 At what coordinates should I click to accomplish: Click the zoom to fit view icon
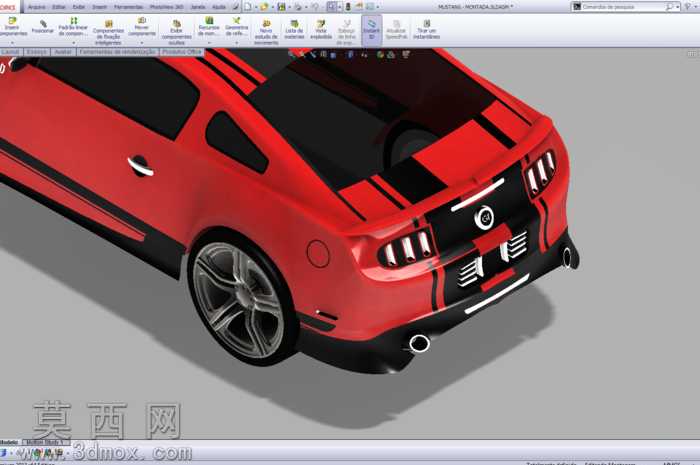[292, 54]
